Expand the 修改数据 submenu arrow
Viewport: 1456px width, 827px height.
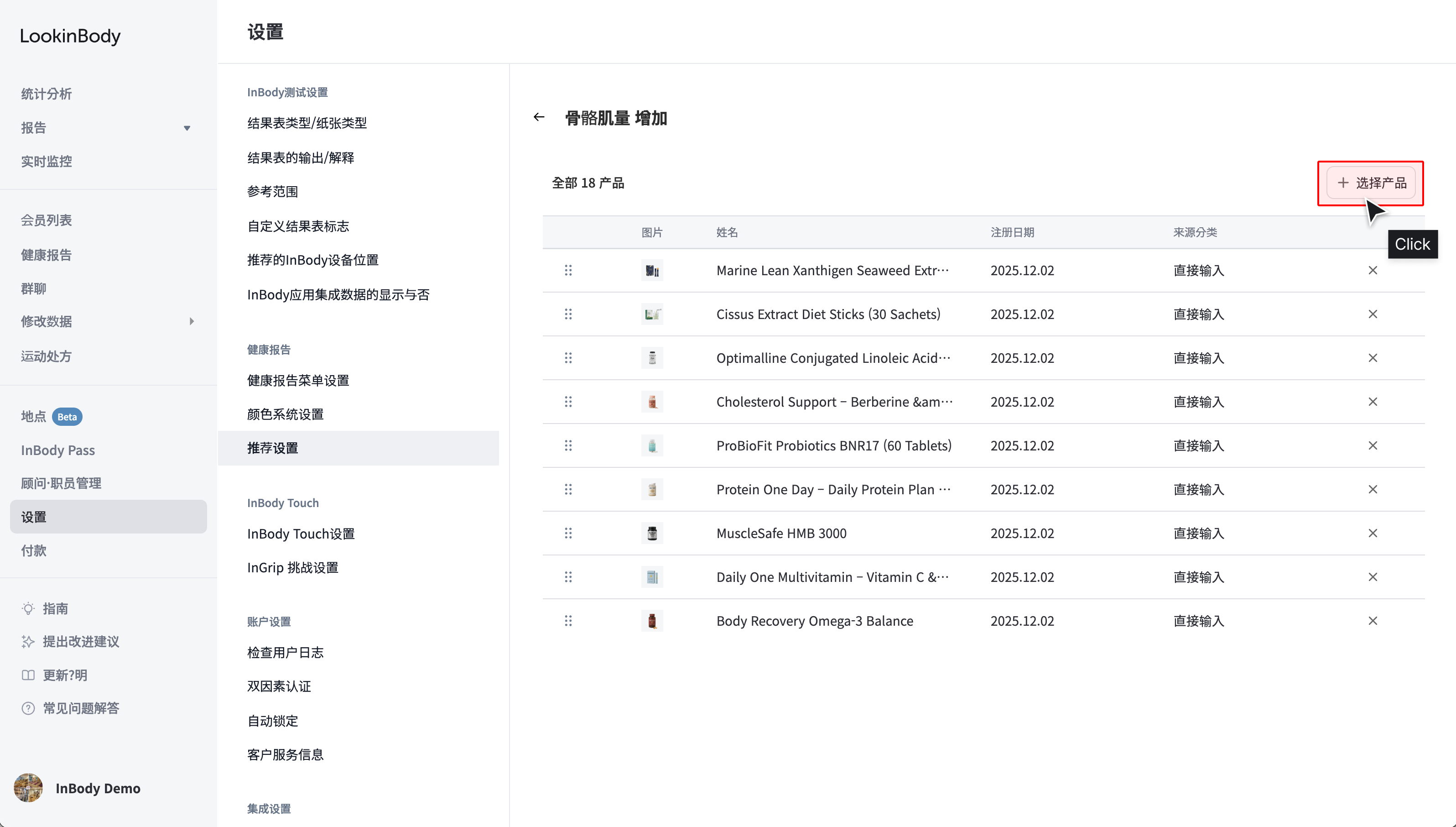click(x=191, y=321)
